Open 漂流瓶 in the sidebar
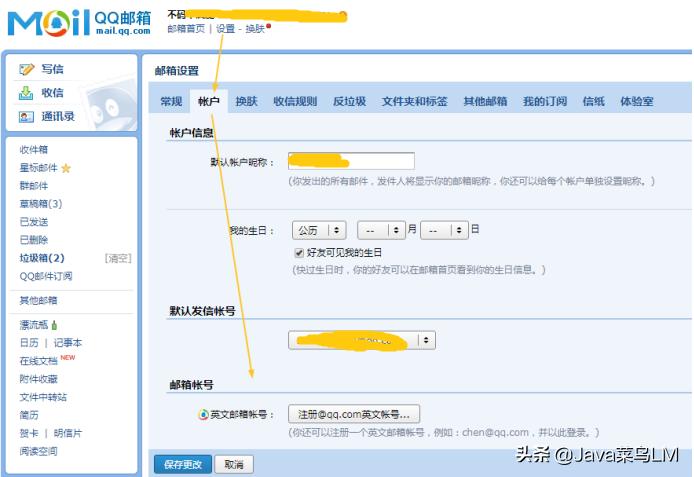 34,325
